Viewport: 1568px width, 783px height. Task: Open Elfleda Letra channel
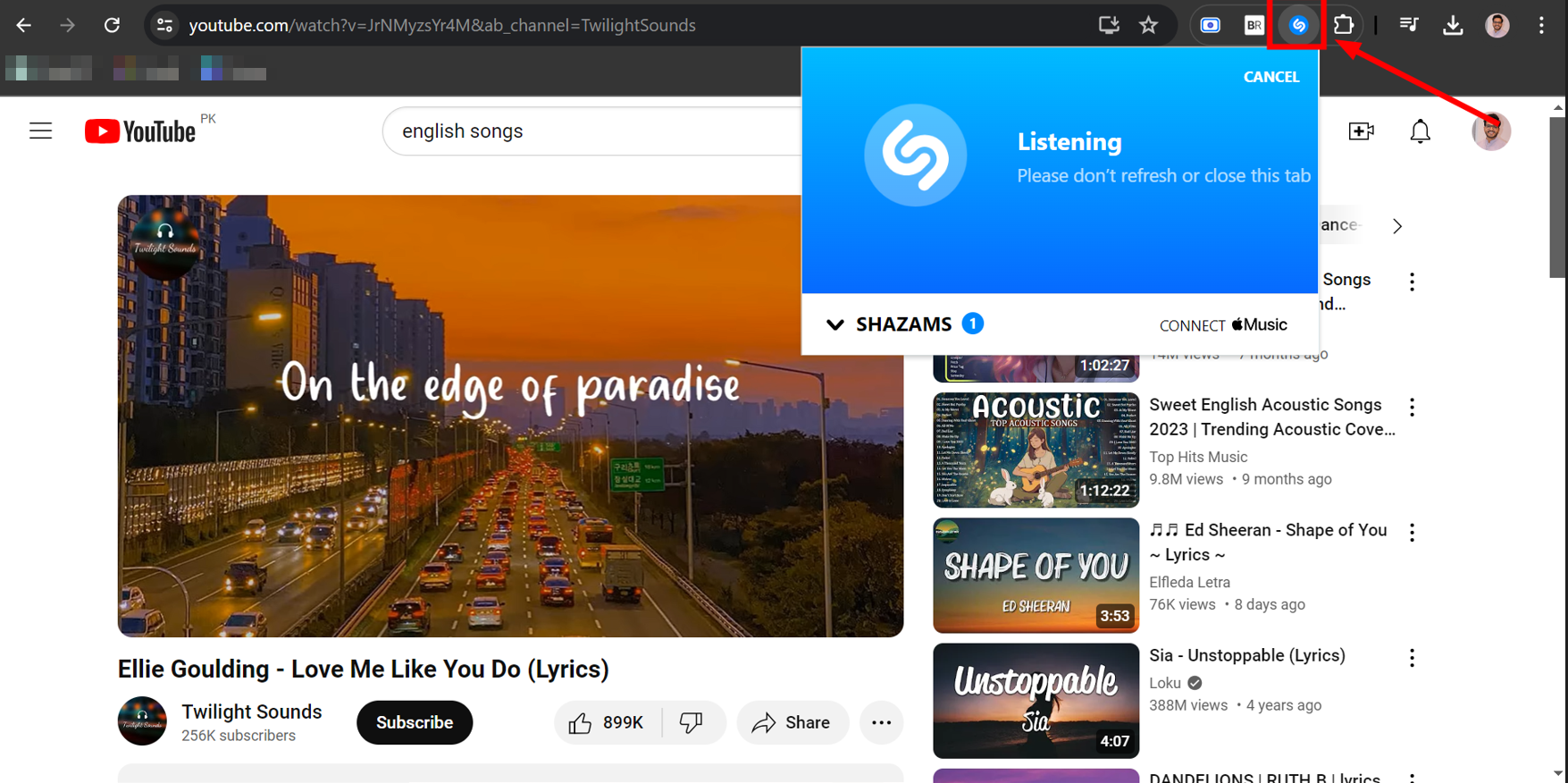(x=1189, y=582)
